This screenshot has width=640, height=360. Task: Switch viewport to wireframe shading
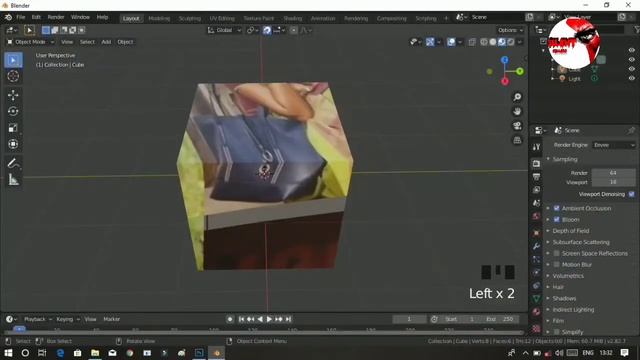click(x=484, y=42)
